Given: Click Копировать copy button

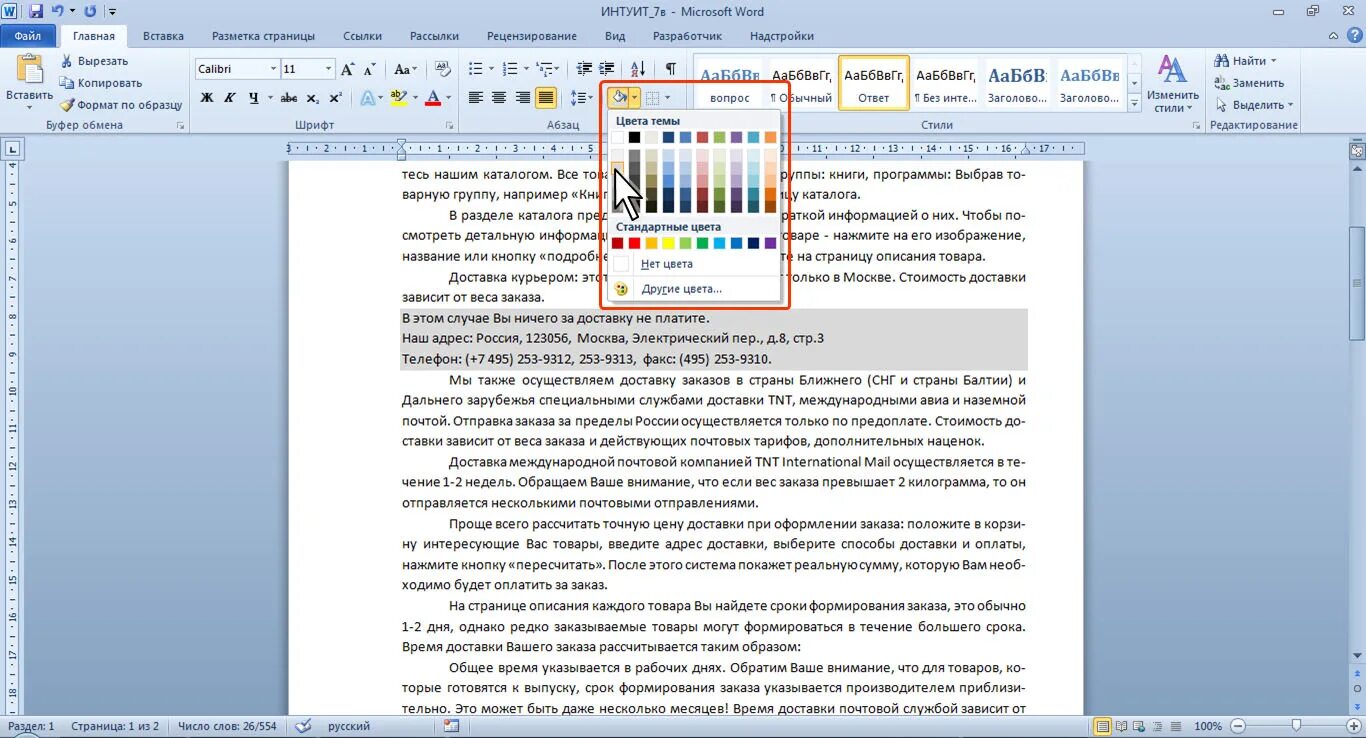Looking at the screenshot, I should click(100, 83).
